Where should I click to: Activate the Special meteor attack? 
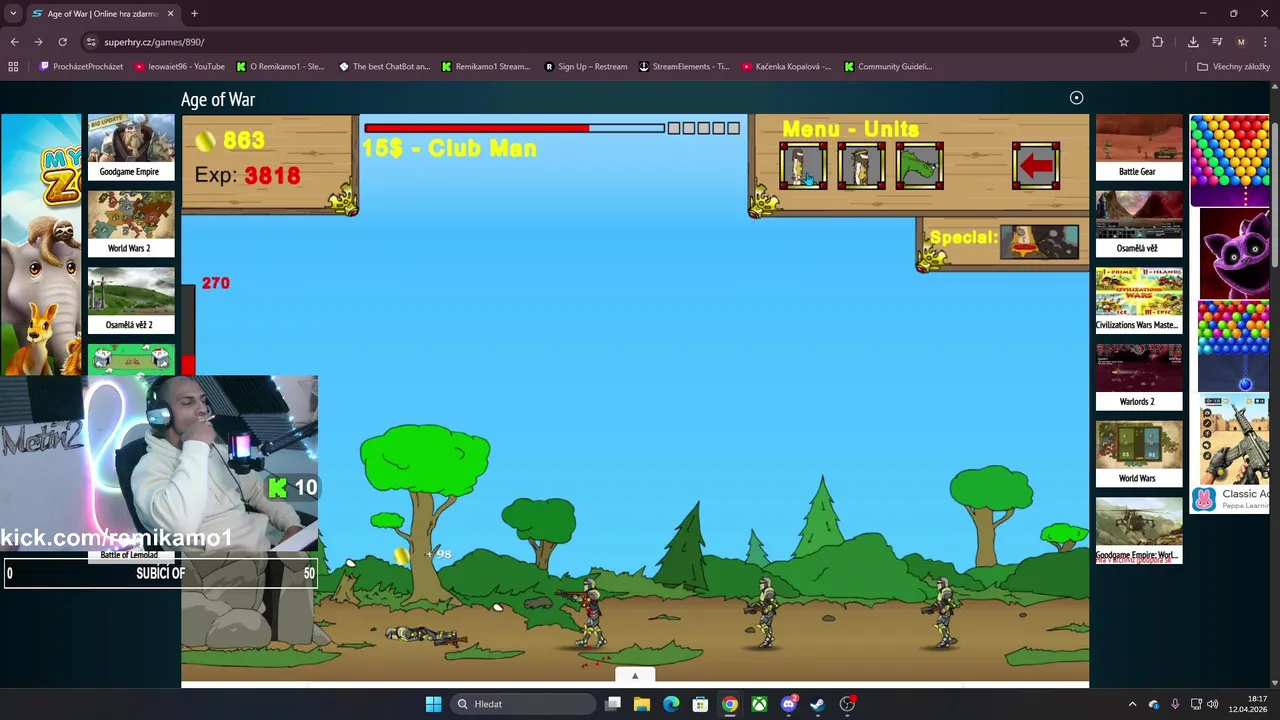tap(1040, 242)
